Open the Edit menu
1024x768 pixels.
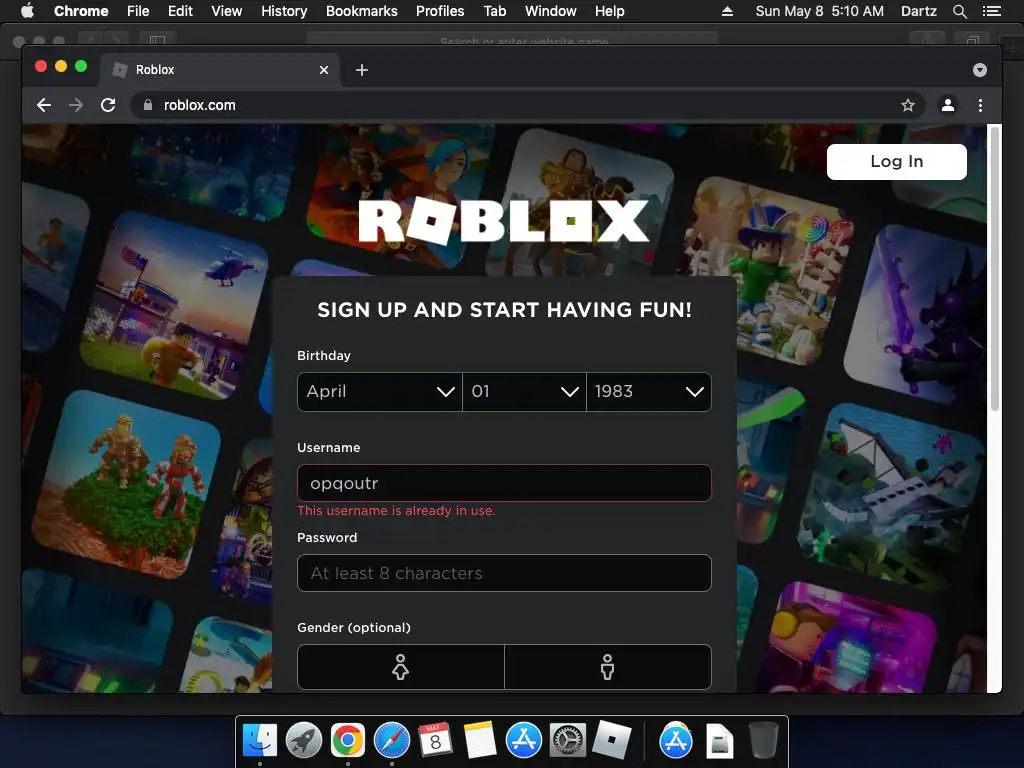pos(180,11)
